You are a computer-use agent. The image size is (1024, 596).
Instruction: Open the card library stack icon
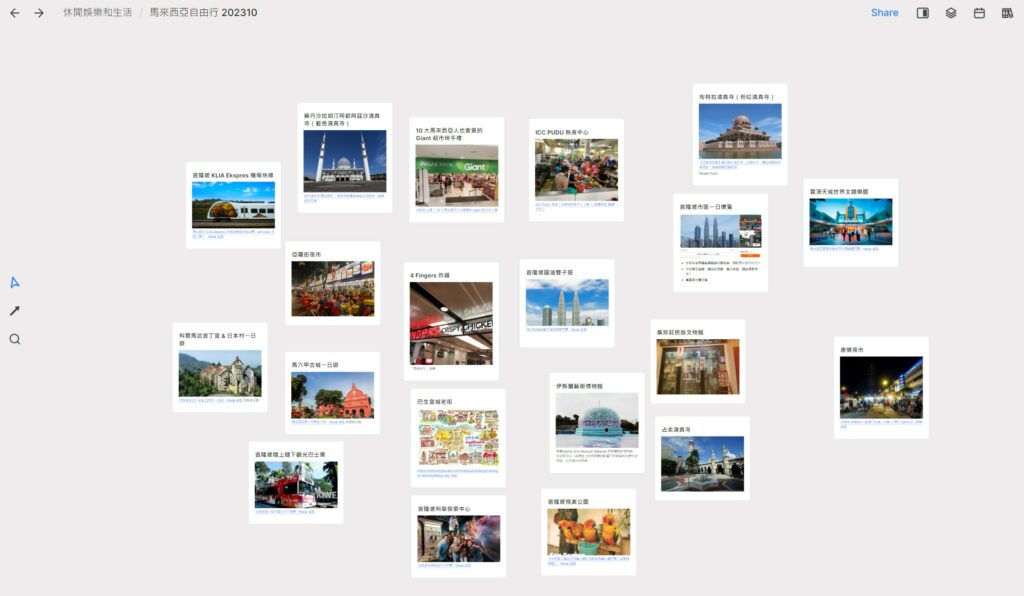tap(951, 13)
